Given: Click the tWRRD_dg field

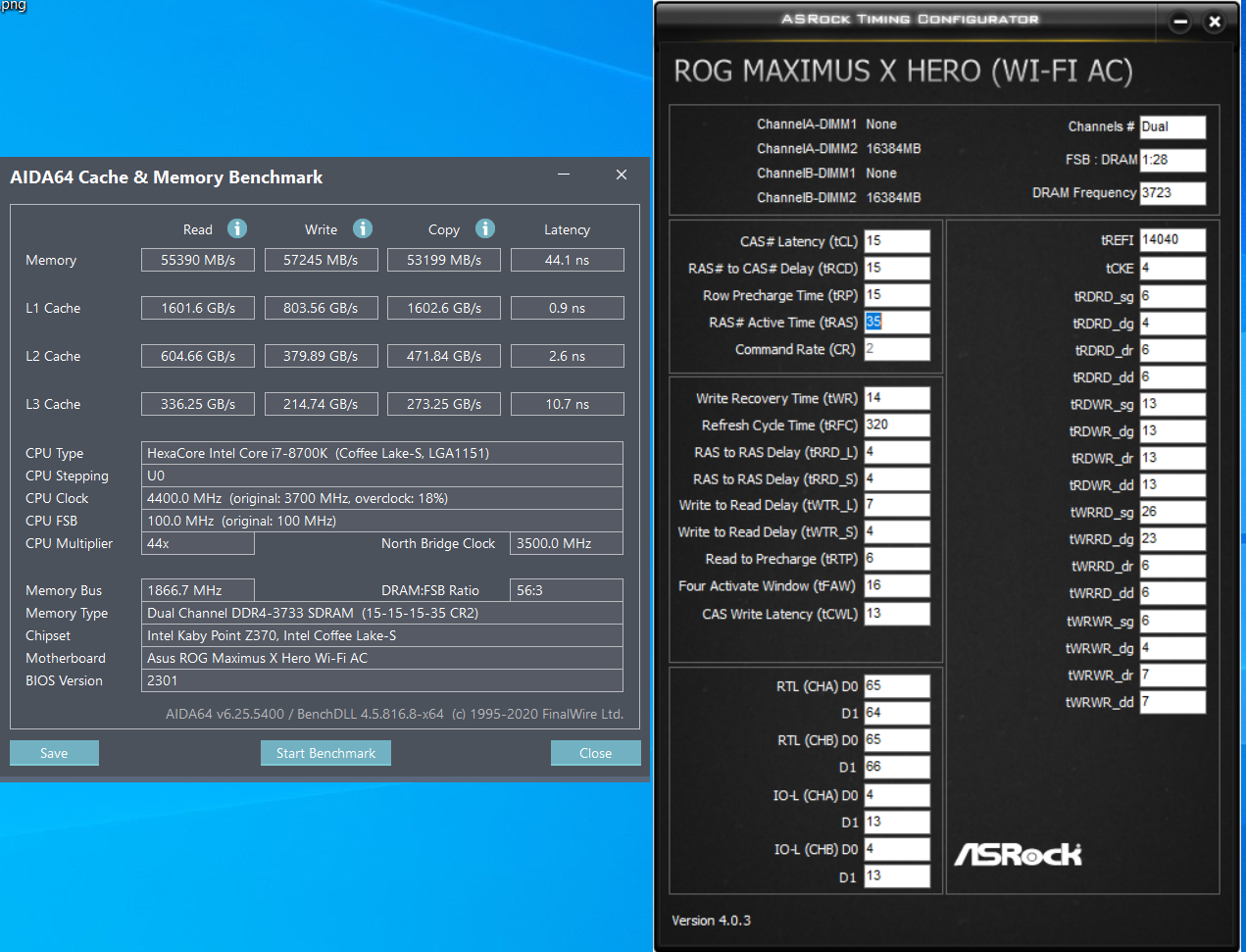Looking at the screenshot, I should click(1172, 538).
